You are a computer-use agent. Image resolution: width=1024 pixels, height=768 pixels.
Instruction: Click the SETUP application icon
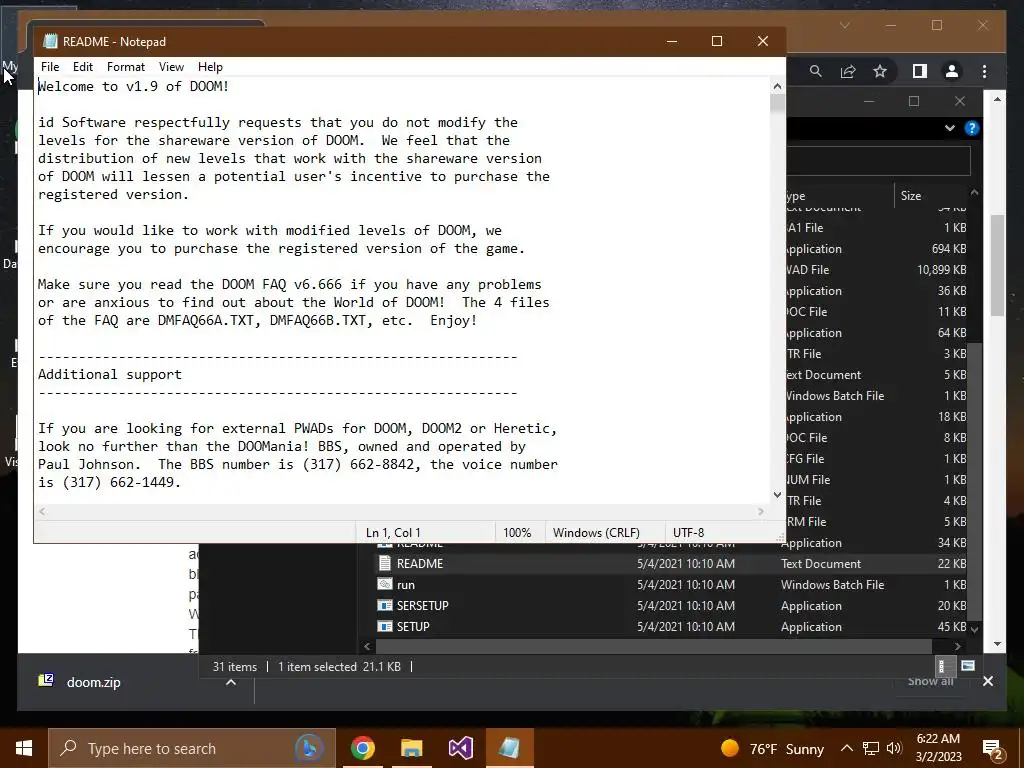coord(385,626)
